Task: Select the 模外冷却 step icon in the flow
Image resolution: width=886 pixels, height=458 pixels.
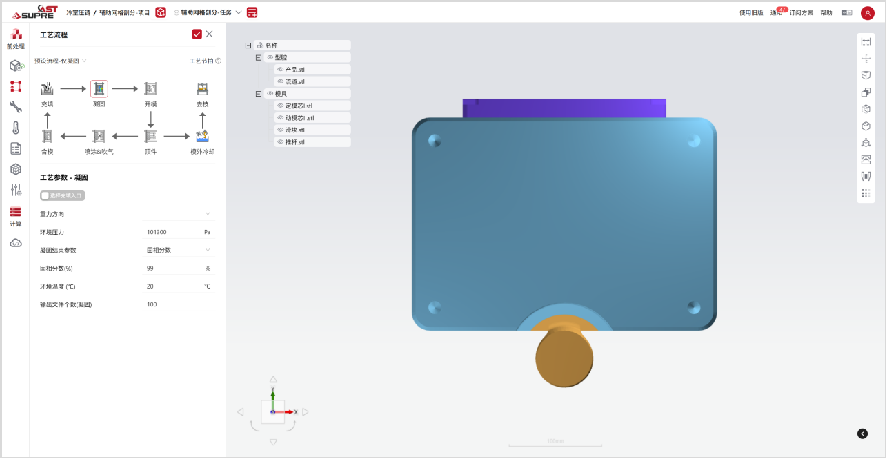Action: 202,136
